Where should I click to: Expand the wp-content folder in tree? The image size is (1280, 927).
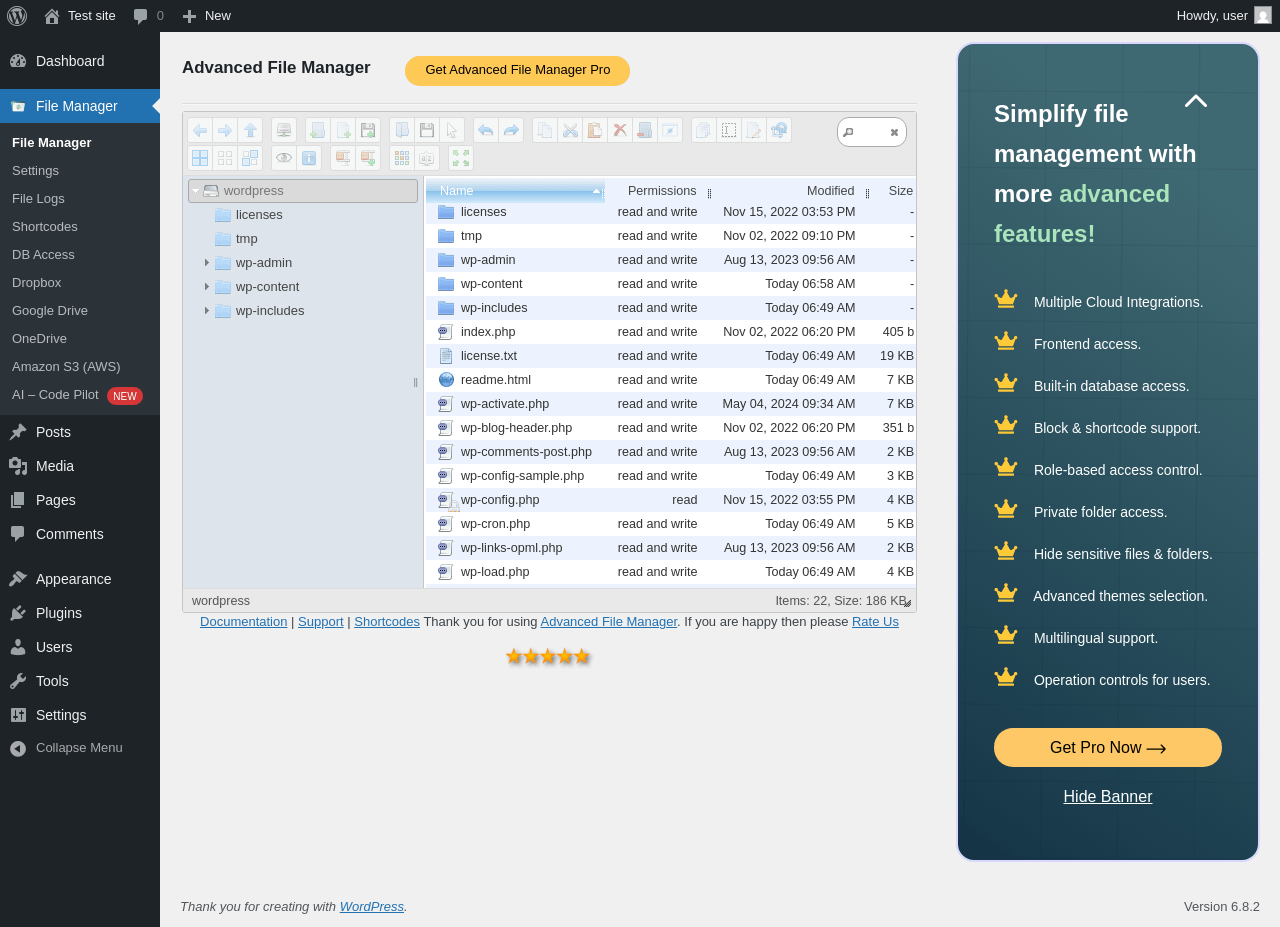(x=207, y=287)
